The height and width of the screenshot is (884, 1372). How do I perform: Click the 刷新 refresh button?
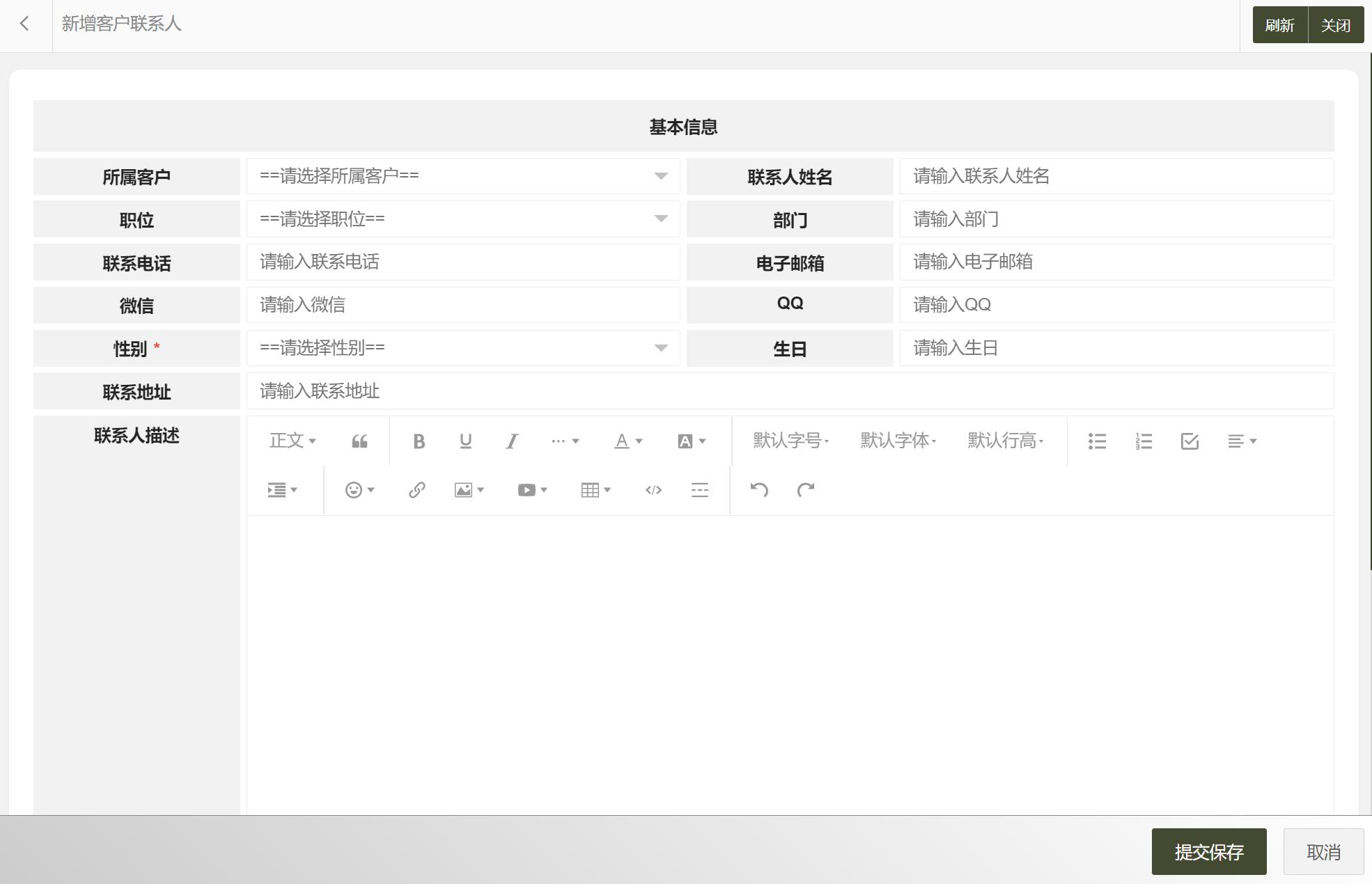(1280, 24)
